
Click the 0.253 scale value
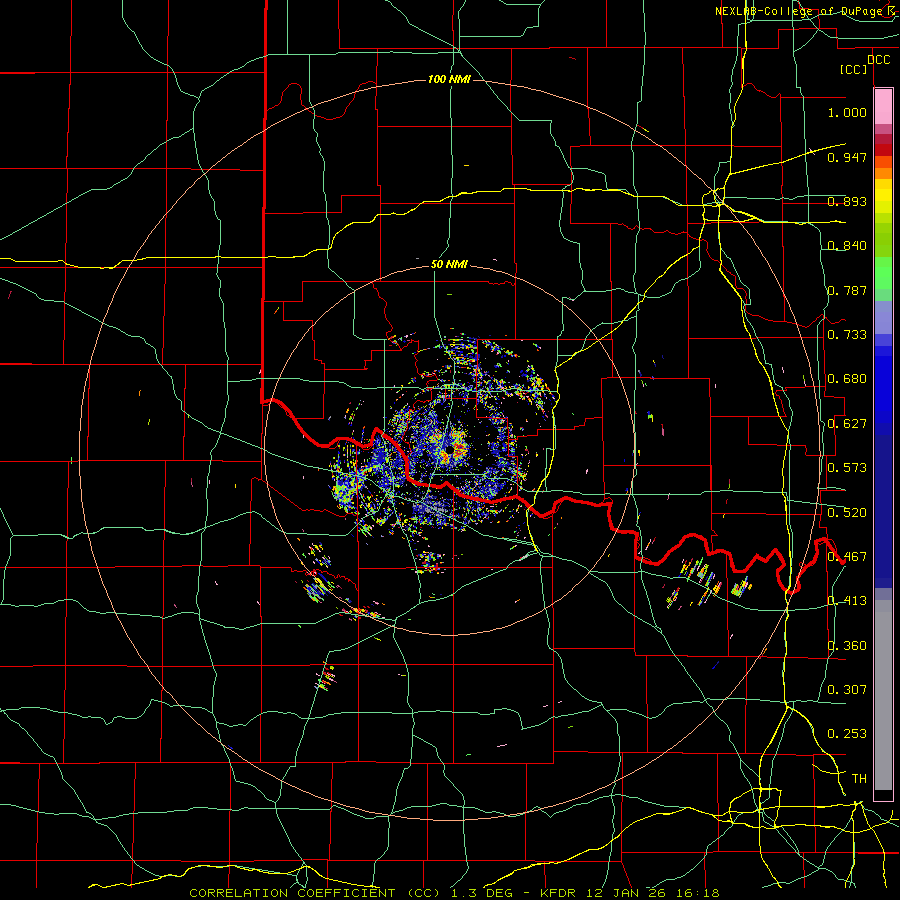click(847, 734)
